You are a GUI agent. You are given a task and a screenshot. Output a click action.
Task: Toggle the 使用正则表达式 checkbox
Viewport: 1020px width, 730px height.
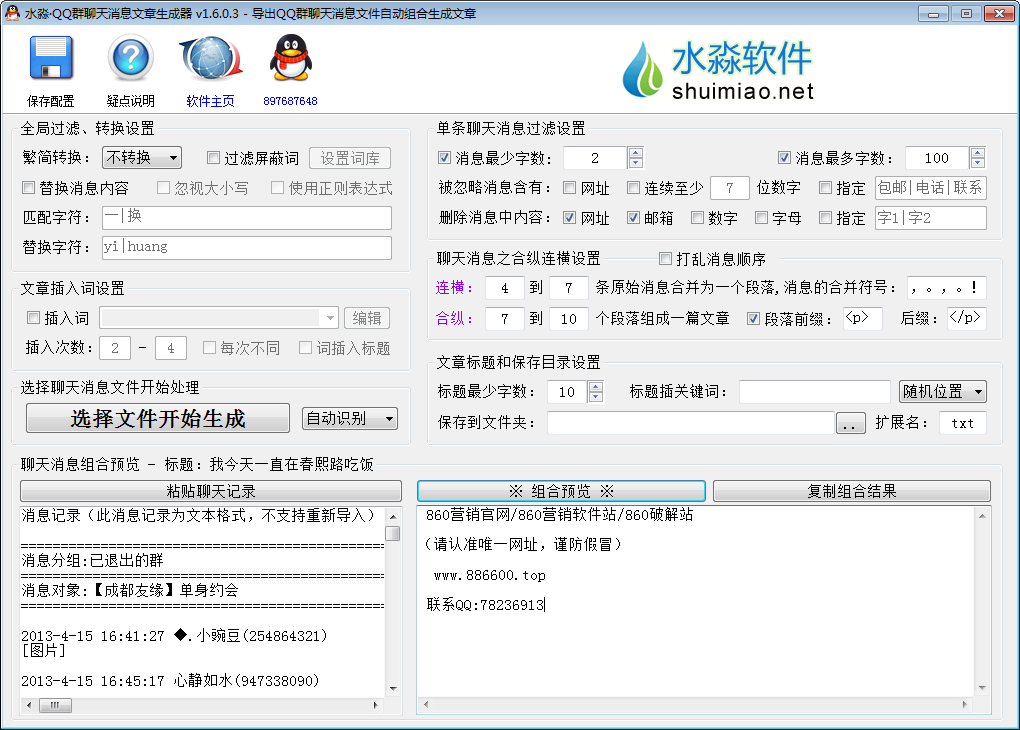pos(277,188)
